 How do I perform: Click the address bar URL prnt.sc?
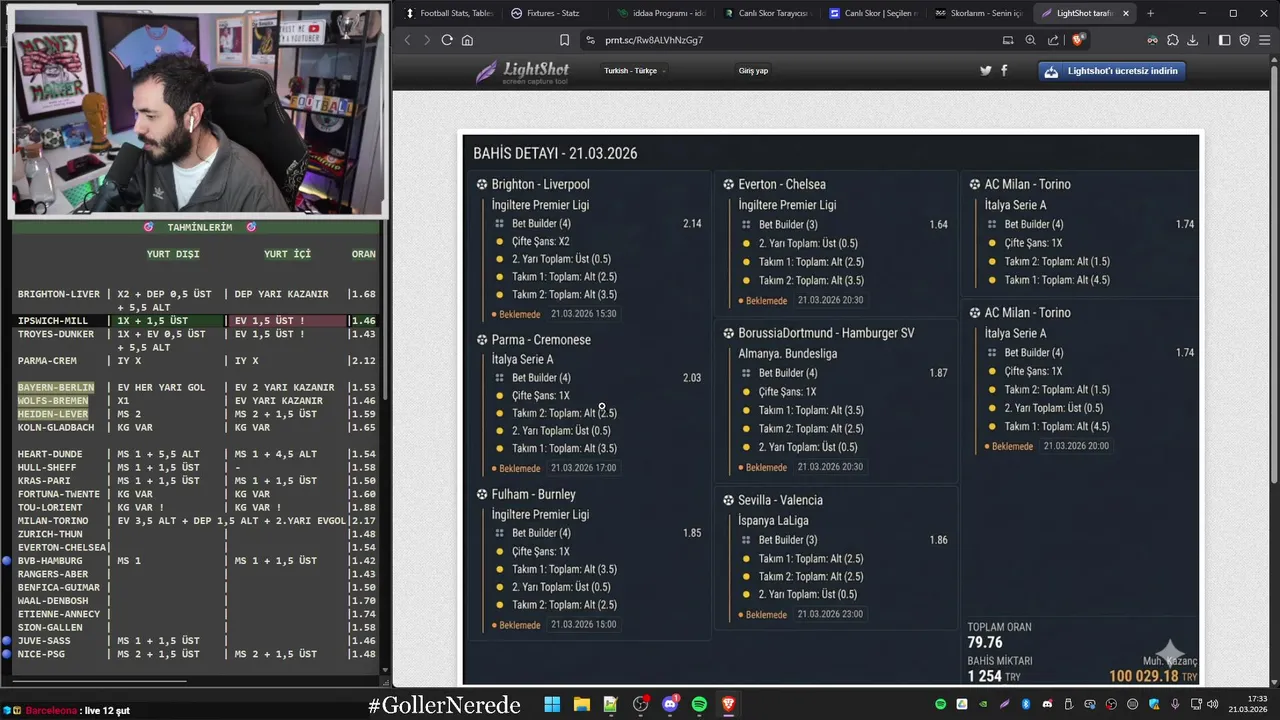point(654,40)
